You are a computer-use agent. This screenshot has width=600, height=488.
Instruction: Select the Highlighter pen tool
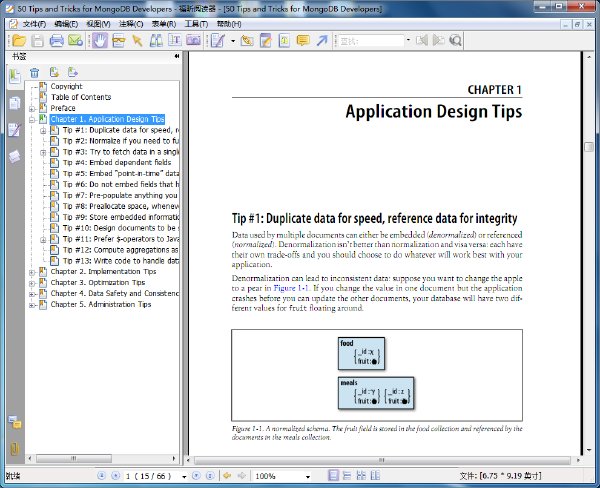(x=247, y=40)
